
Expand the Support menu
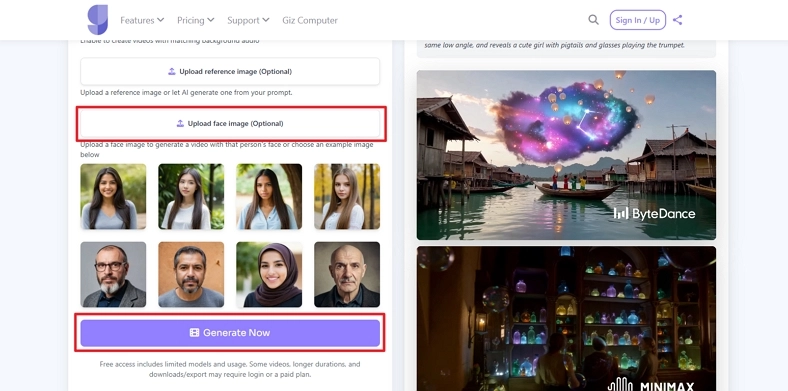pyautogui.click(x=248, y=20)
